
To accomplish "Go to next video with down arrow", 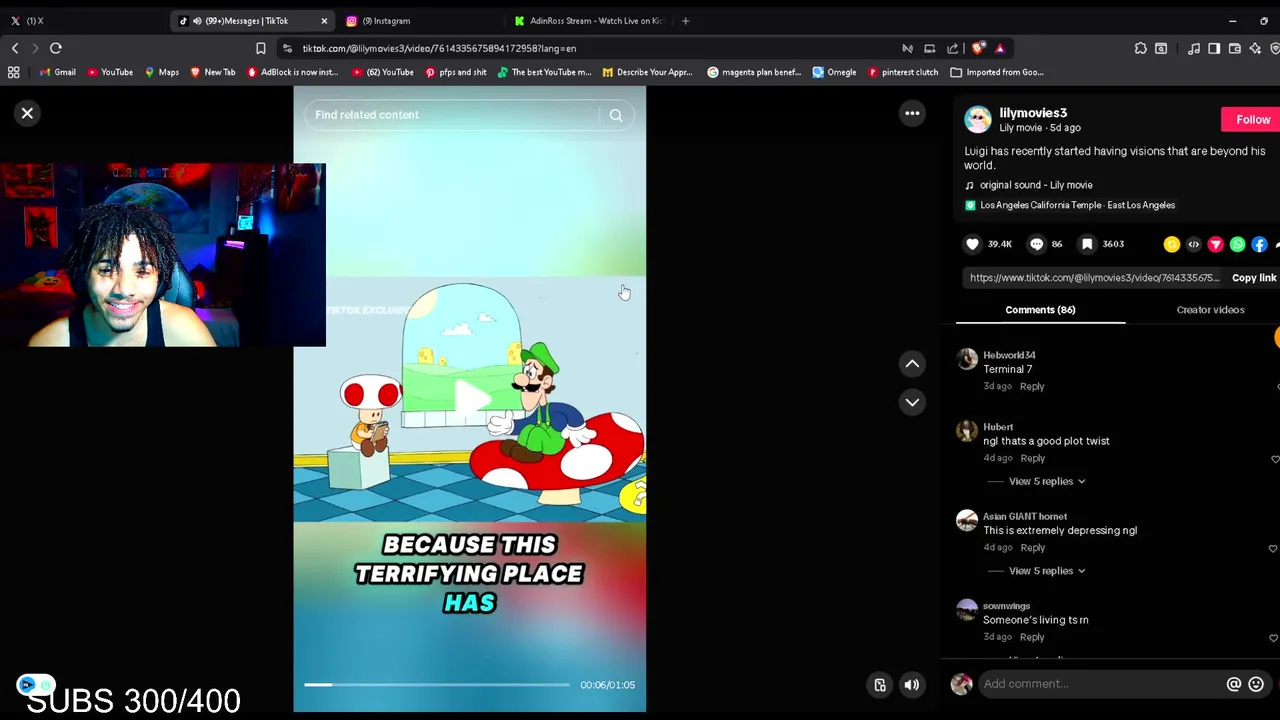I will [912, 402].
